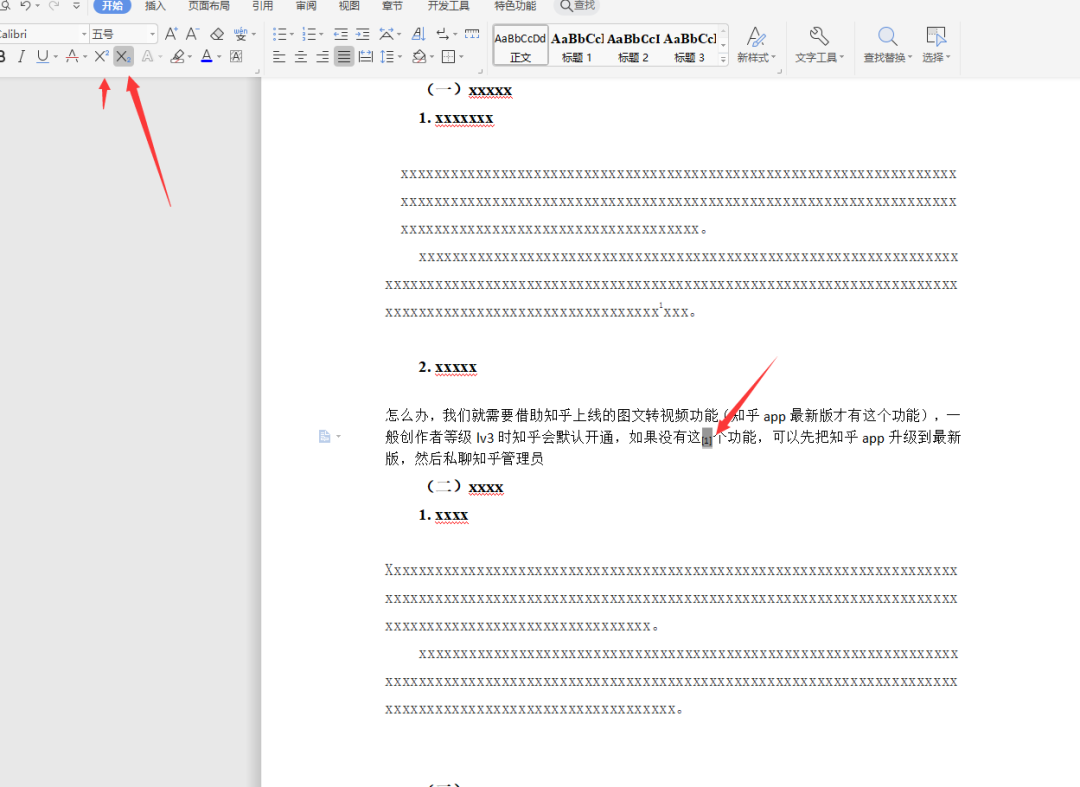Apply the 标题 1 style
This screenshot has width=1080, height=787.
(577, 46)
